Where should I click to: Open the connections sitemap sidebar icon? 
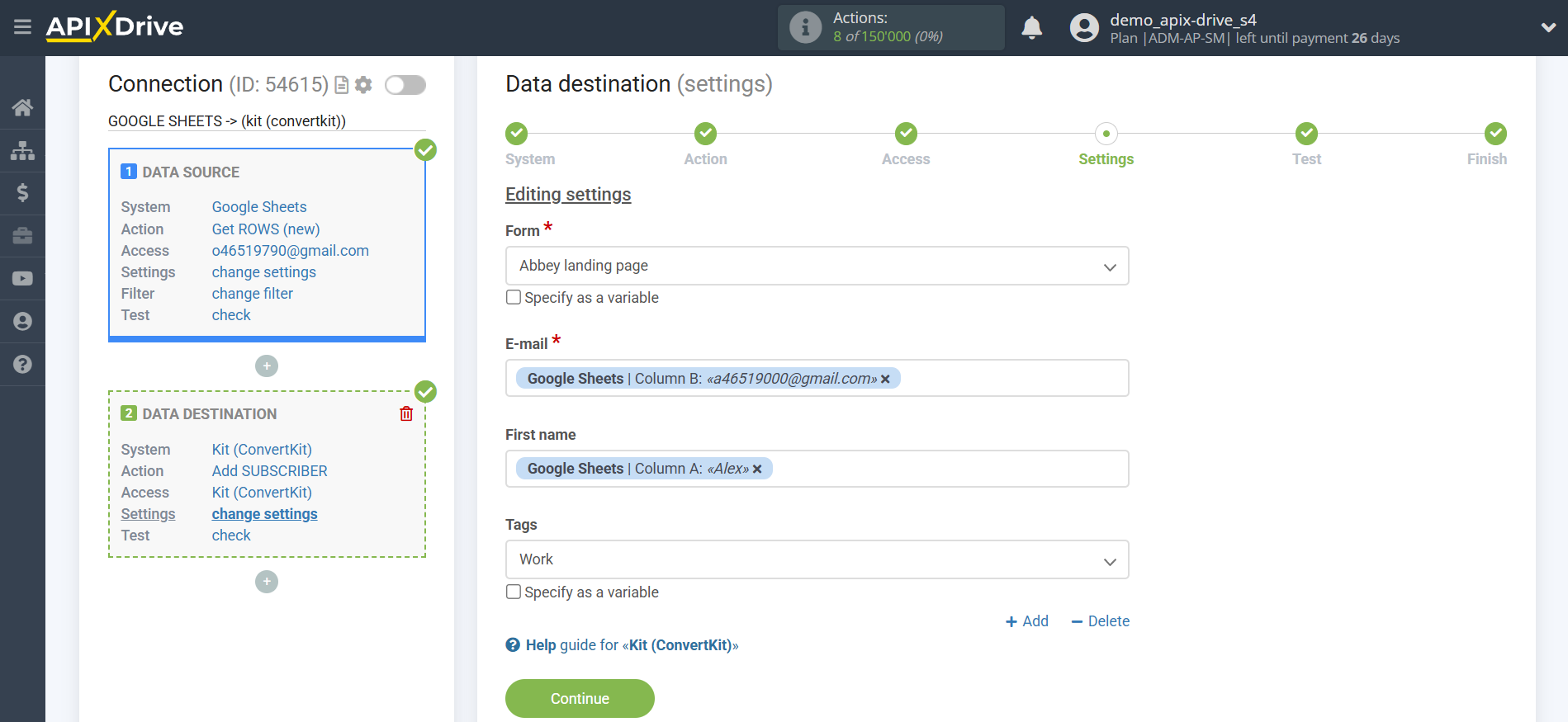(x=22, y=150)
